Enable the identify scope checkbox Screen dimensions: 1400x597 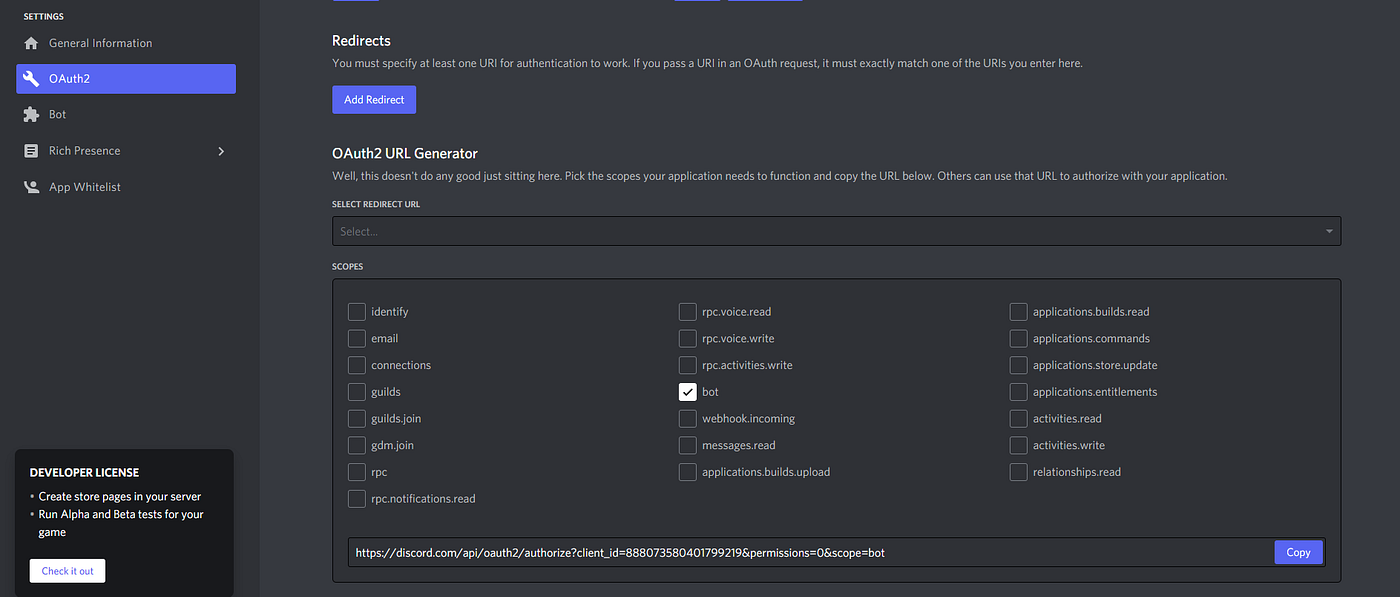(357, 312)
